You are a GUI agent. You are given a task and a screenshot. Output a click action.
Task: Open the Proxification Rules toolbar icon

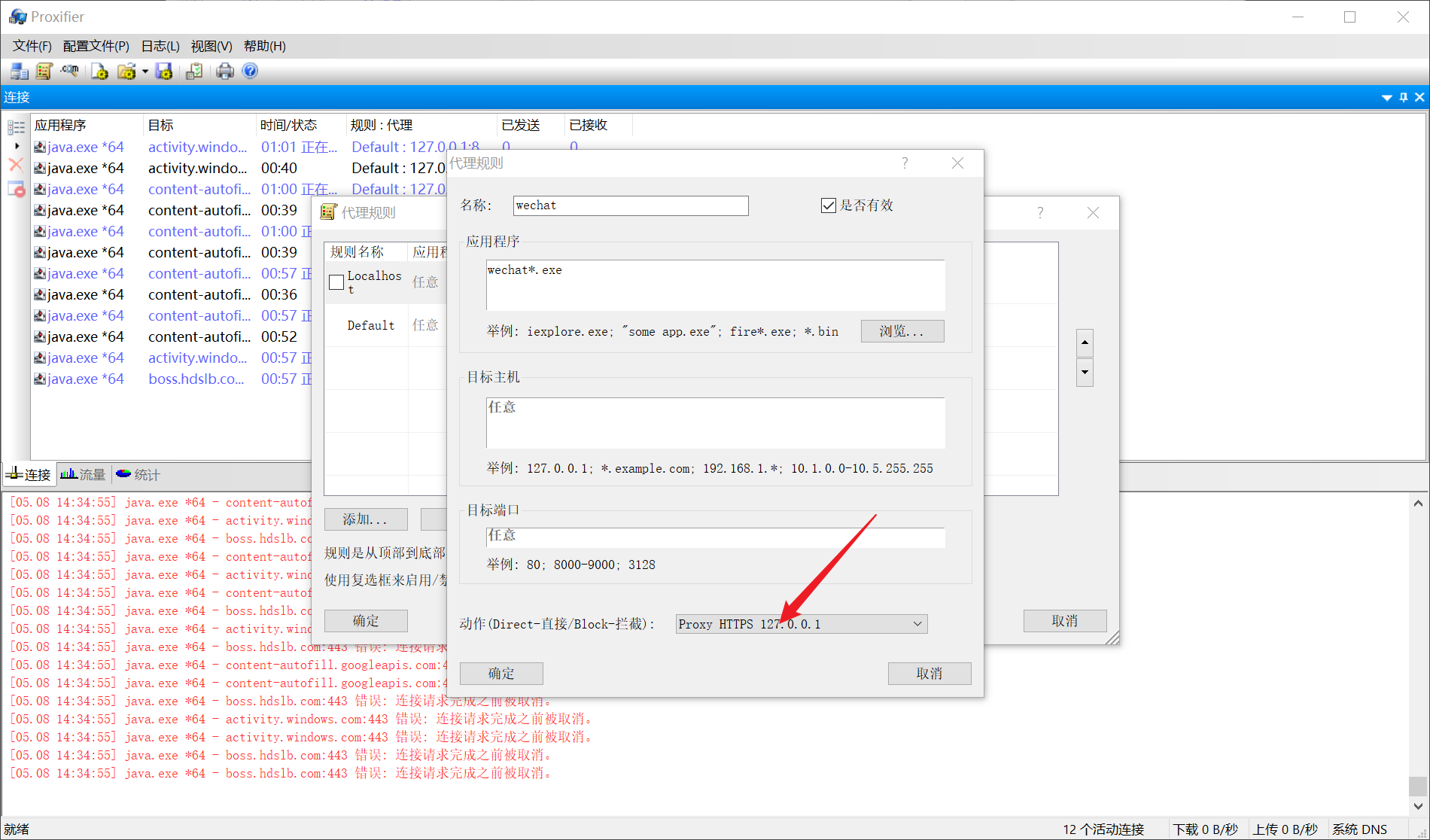tap(44, 72)
